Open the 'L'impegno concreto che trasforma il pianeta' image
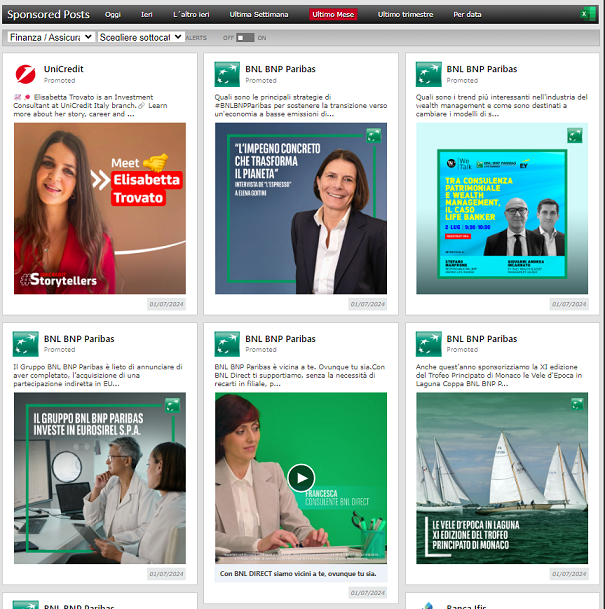The height and width of the screenshot is (609, 605). click(301, 209)
